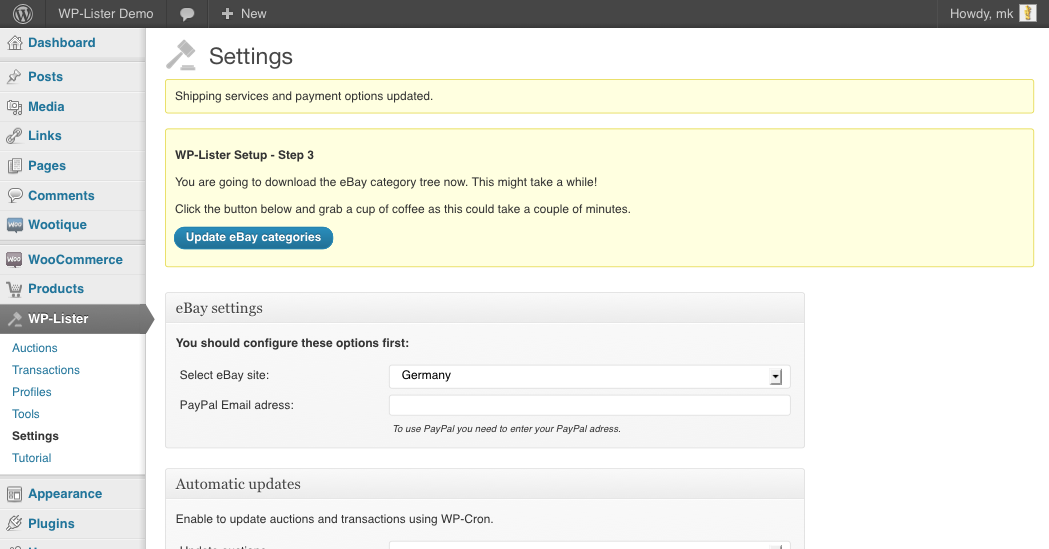Open the Products menu item
Viewport: 1049px width, 549px height.
click(x=56, y=289)
